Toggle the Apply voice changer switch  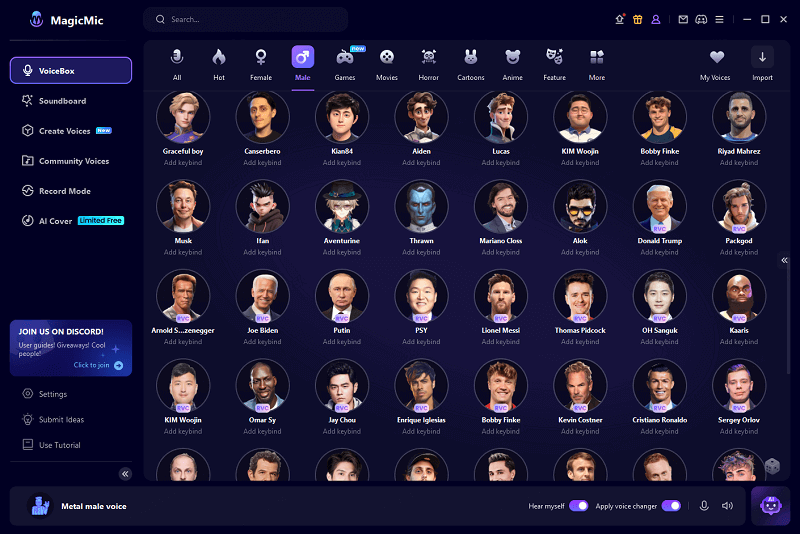point(671,505)
